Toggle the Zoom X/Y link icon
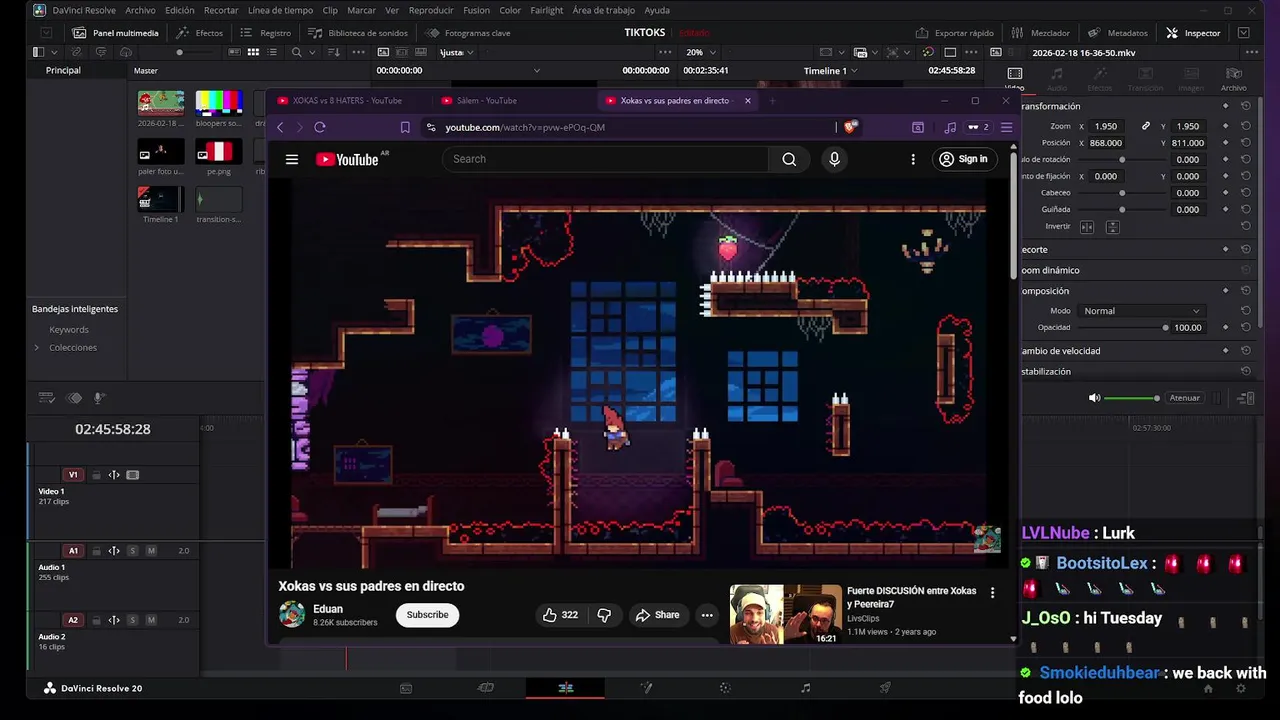 (1146, 126)
